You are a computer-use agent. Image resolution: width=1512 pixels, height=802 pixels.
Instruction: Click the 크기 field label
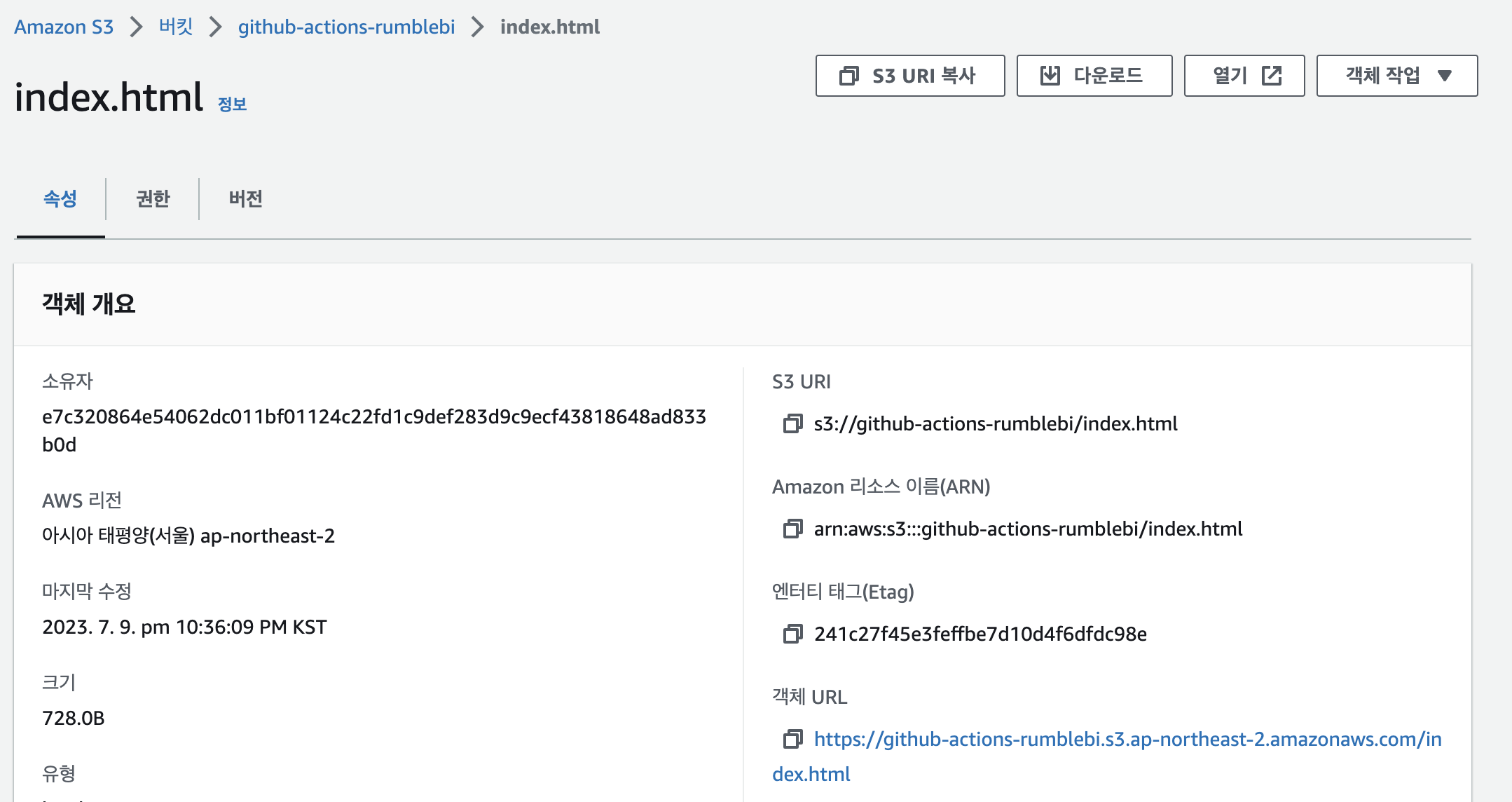coord(59,683)
